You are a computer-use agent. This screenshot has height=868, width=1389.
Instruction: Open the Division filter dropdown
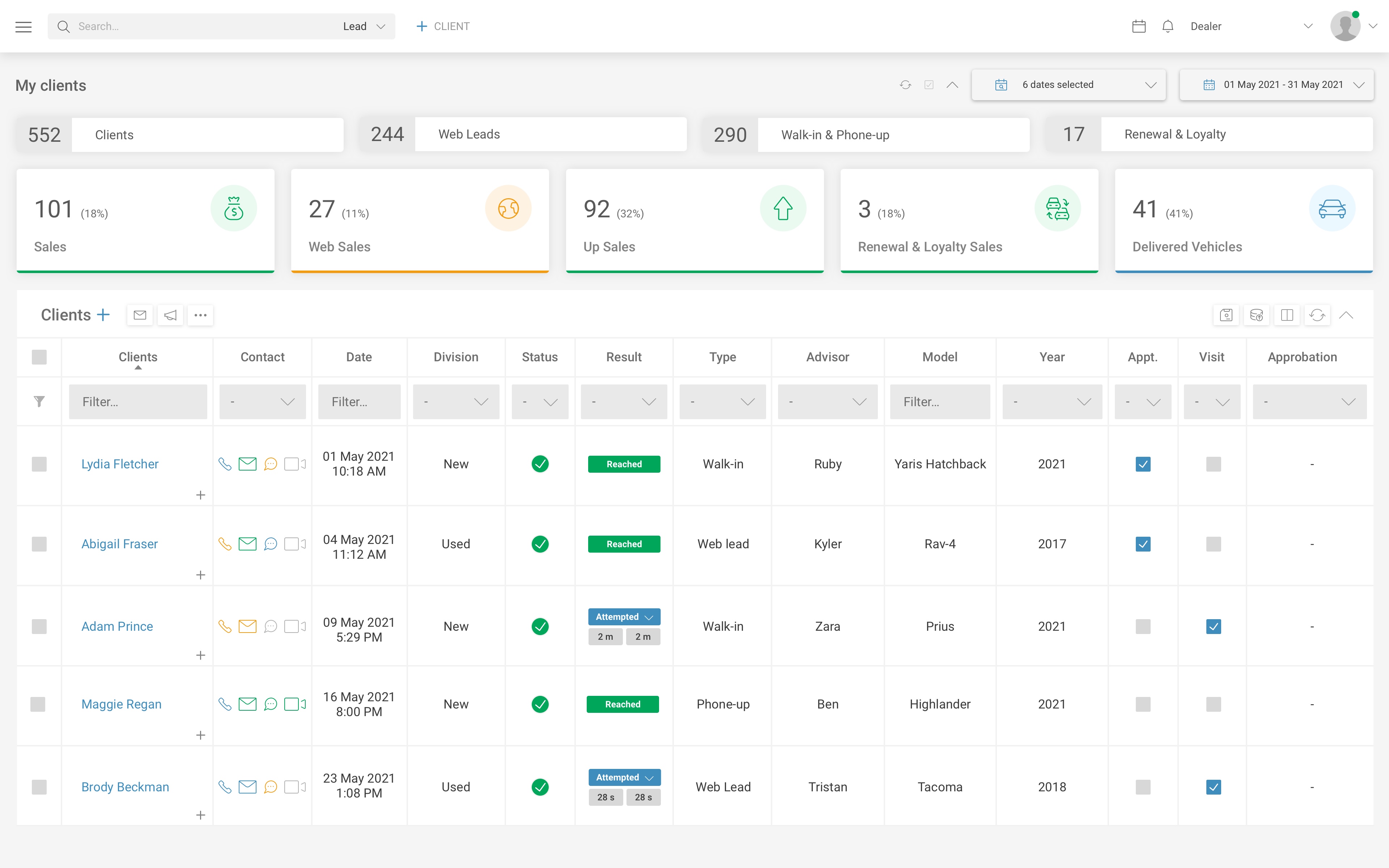point(456,401)
